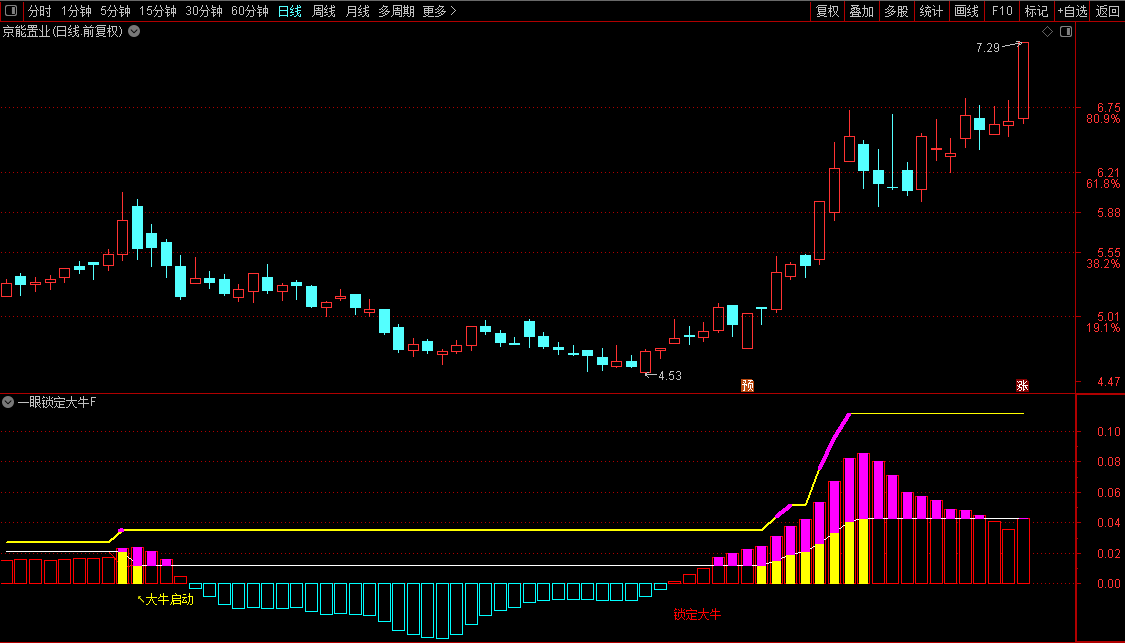Viewport: 1125px width, 643px height.
Task: Click the 4.47 price axis label
Action: coord(1108,382)
